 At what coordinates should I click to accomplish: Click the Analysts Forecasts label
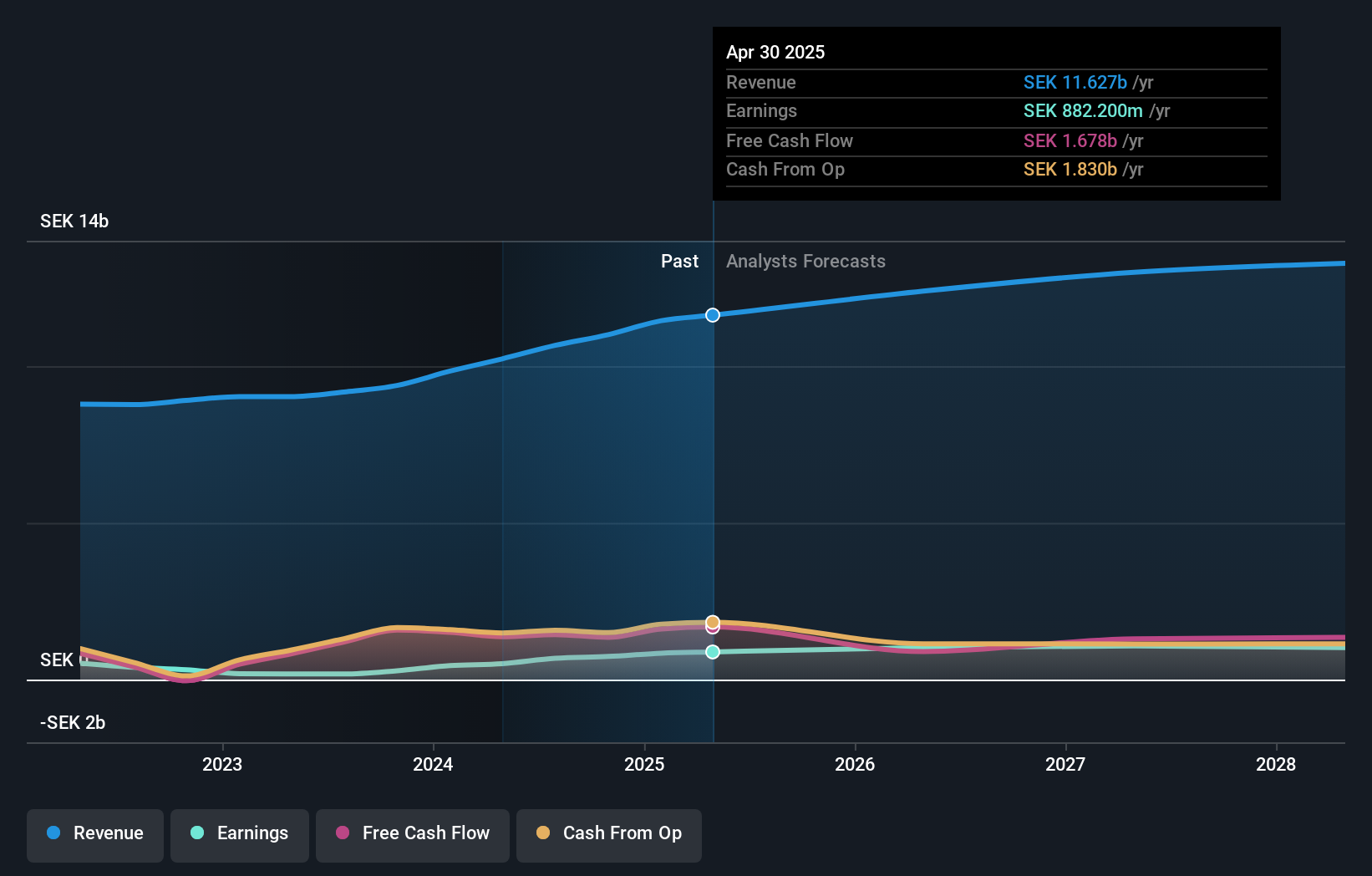(805, 261)
